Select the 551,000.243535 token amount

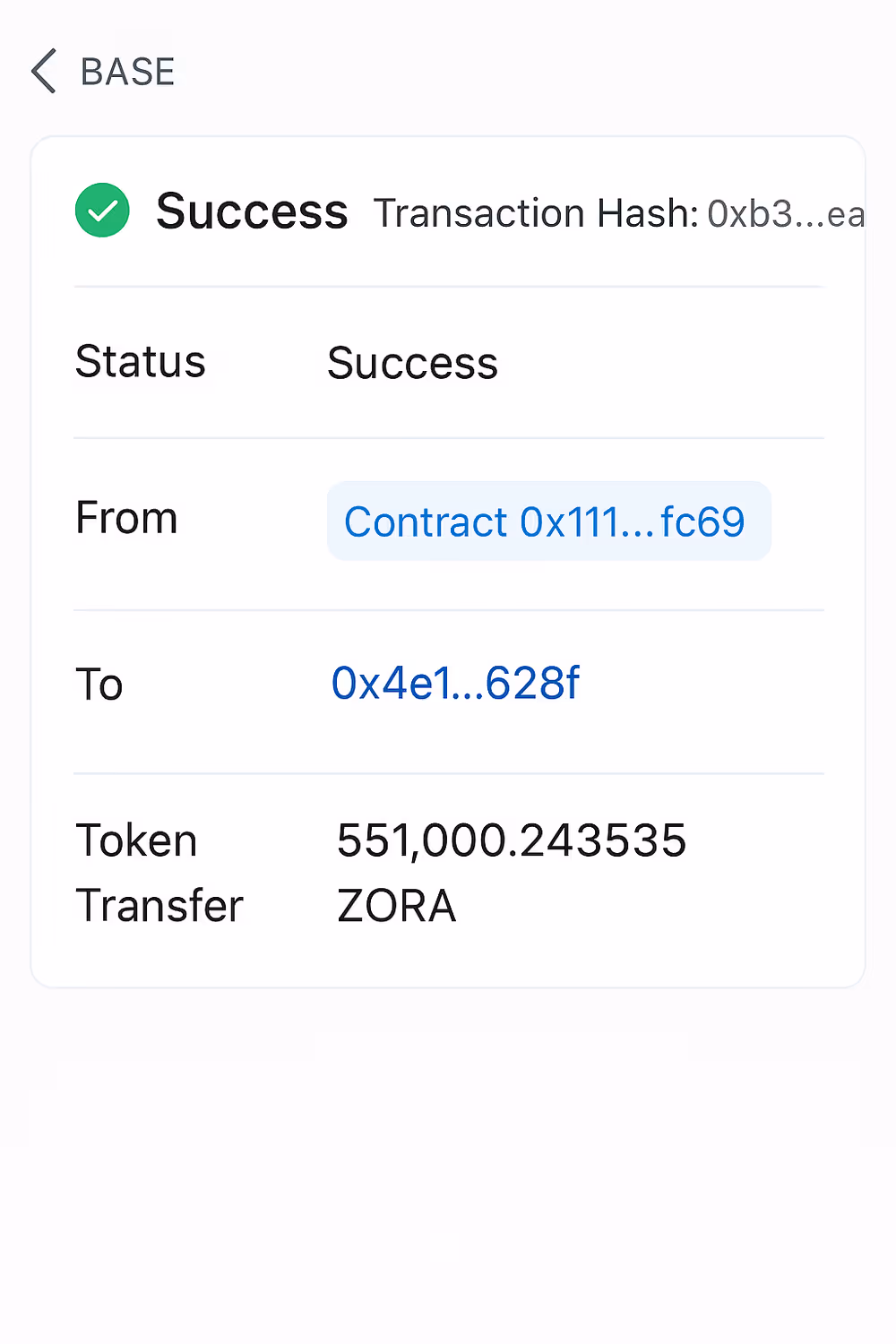(511, 840)
